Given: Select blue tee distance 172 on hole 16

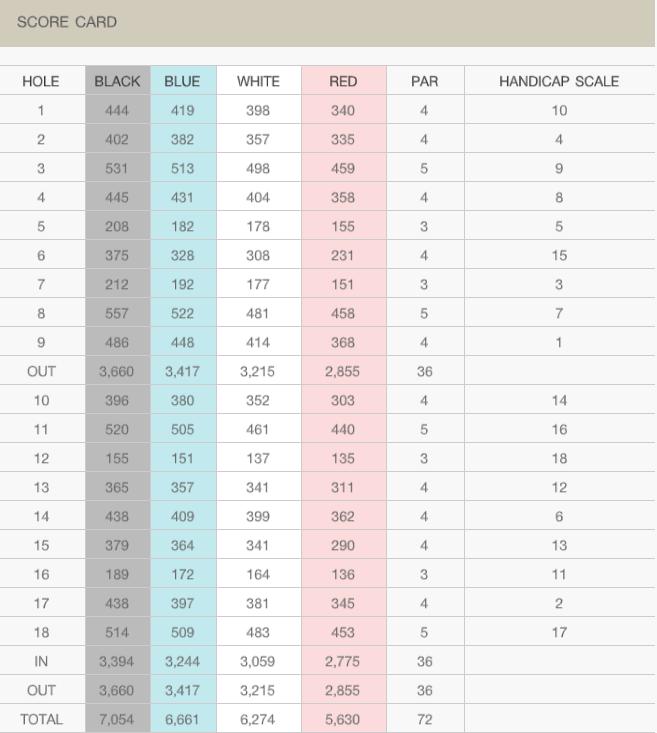Looking at the screenshot, I should [182, 574].
